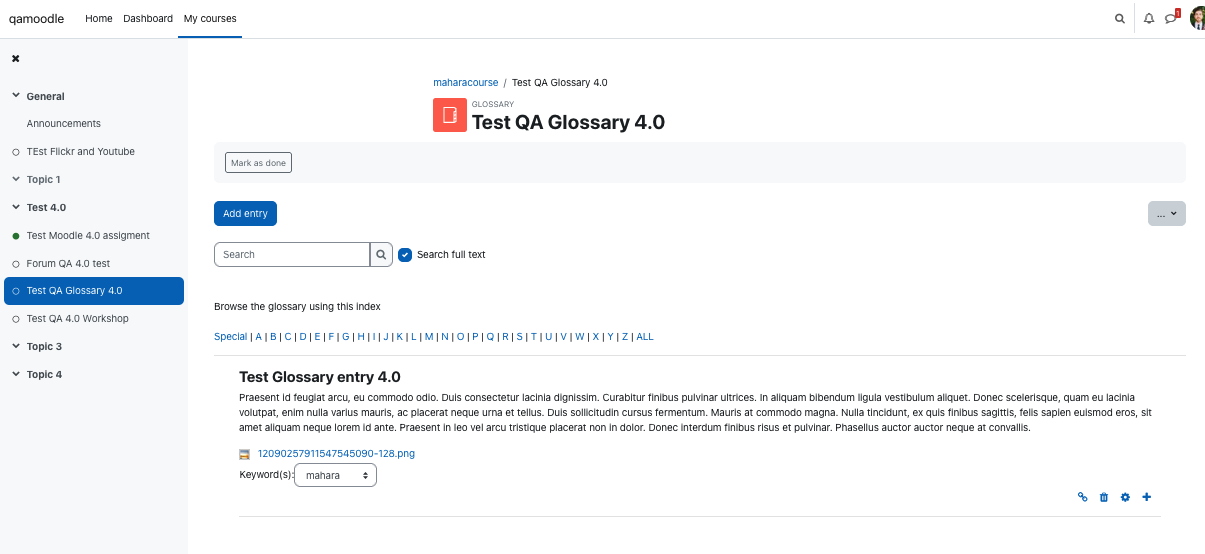Click the permalink chain icon for entry
The height and width of the screenshot is (554, 1205).
click(x=1082, y=497)
